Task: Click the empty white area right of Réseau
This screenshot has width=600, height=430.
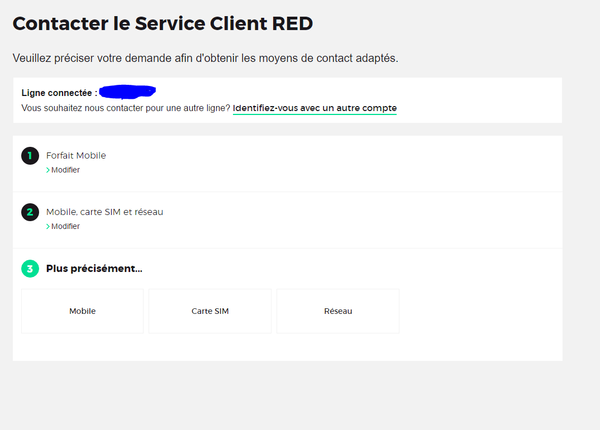Action: tap(480, 311)
